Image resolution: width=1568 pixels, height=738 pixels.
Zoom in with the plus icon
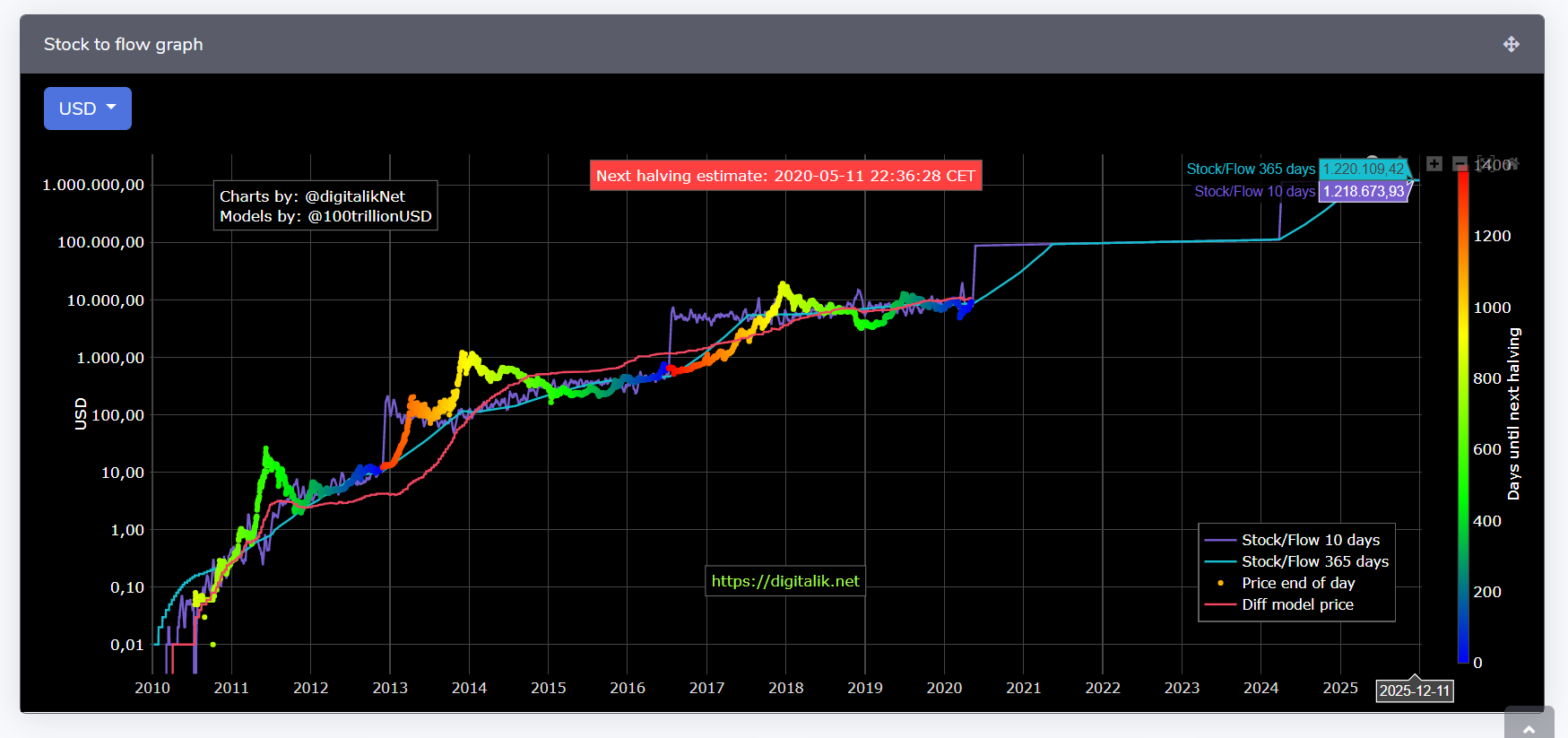point(1434,163)
